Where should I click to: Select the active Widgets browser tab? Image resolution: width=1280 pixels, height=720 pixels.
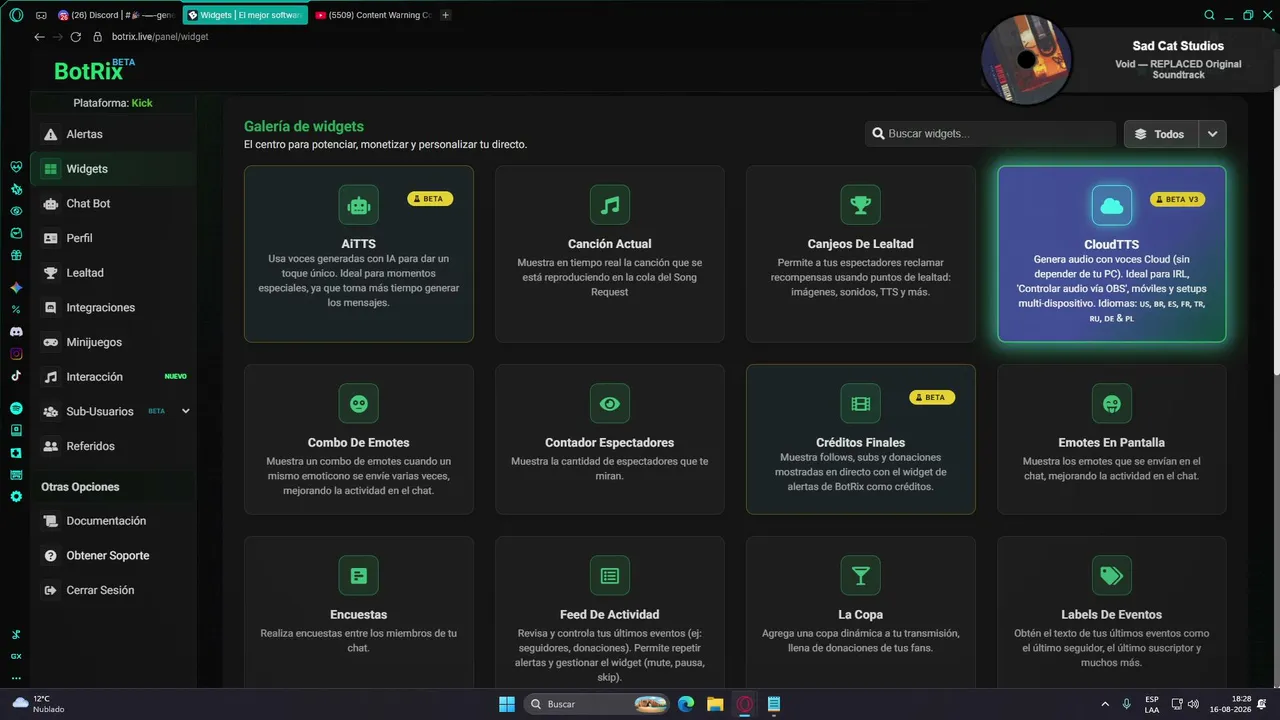tap(245, 15)
